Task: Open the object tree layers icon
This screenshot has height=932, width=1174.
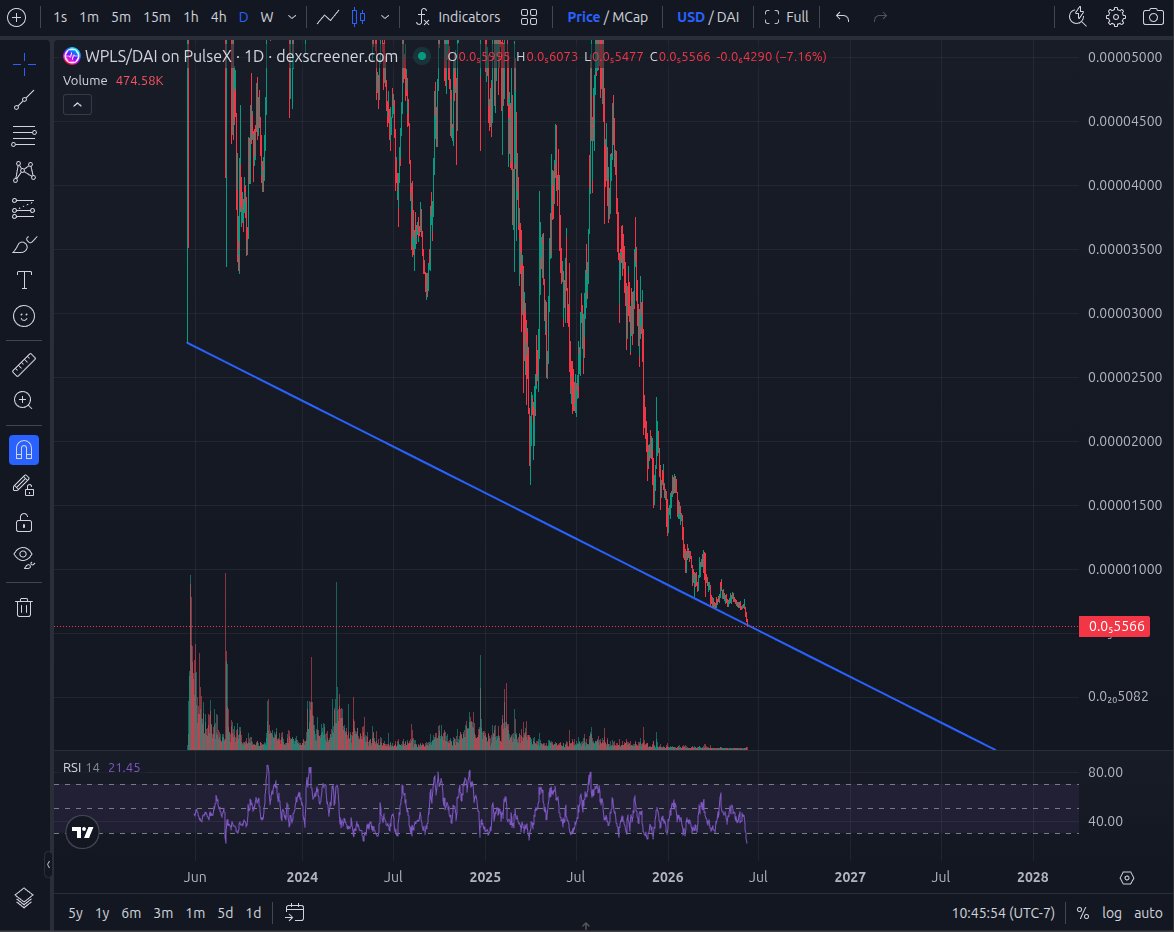Action: 24,898
